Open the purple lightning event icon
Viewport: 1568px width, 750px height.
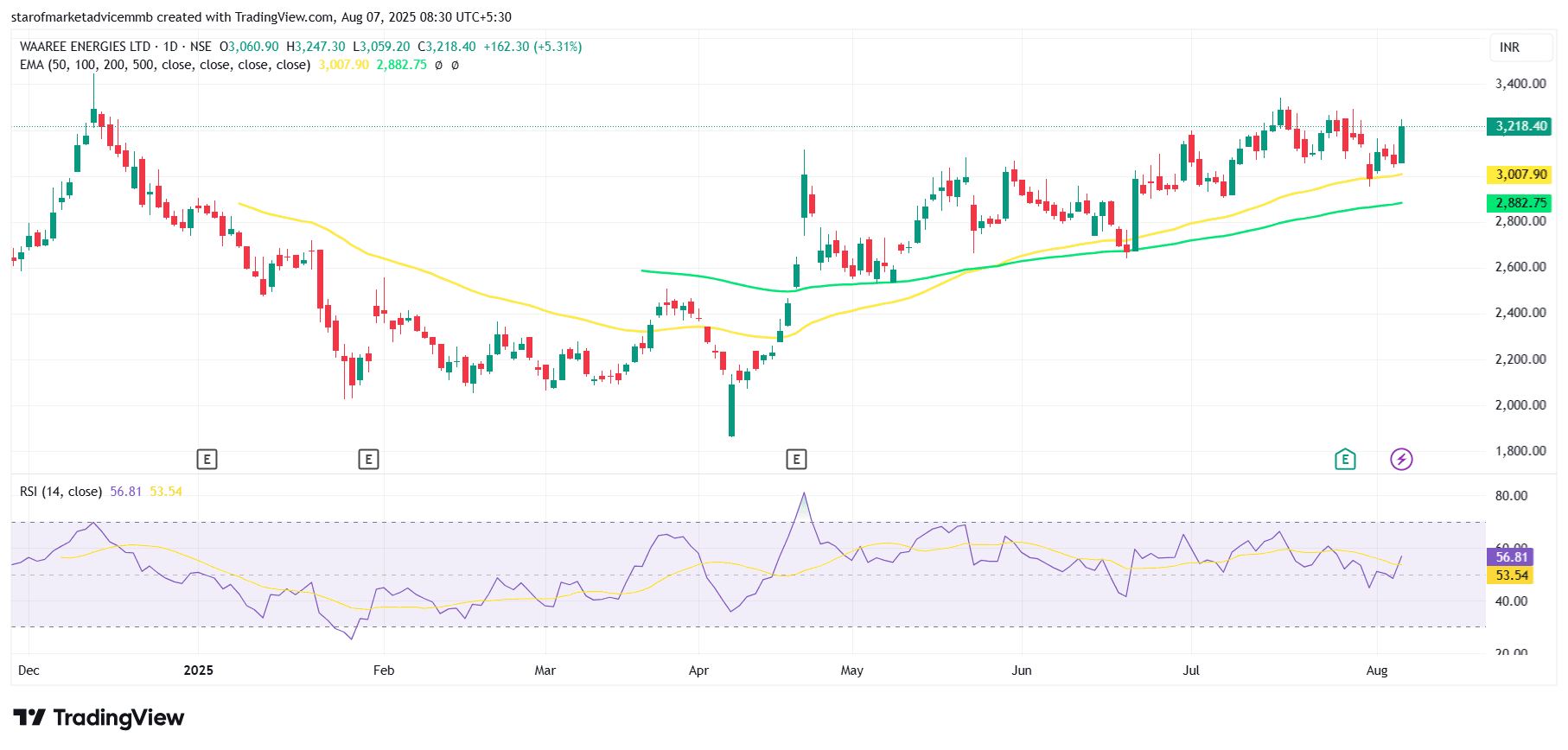(1401, 459)
